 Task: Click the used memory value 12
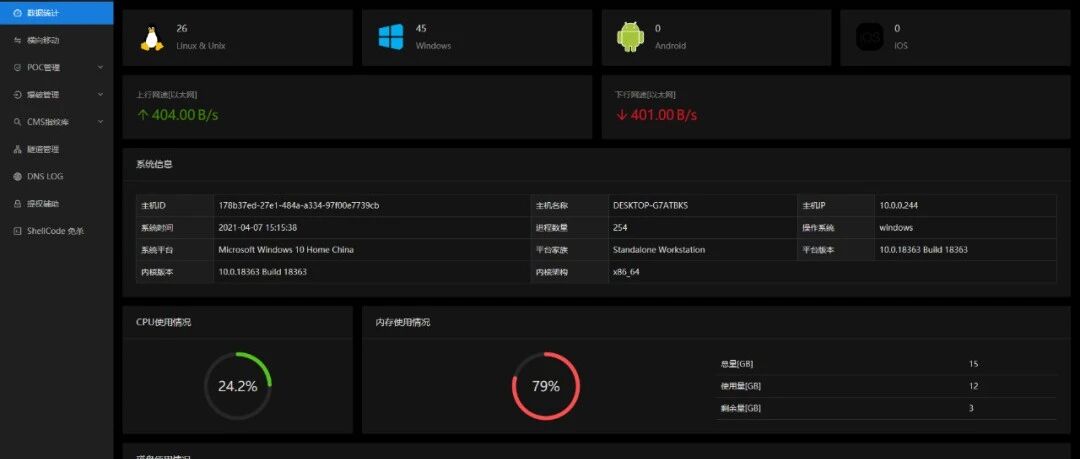(973, 386)
